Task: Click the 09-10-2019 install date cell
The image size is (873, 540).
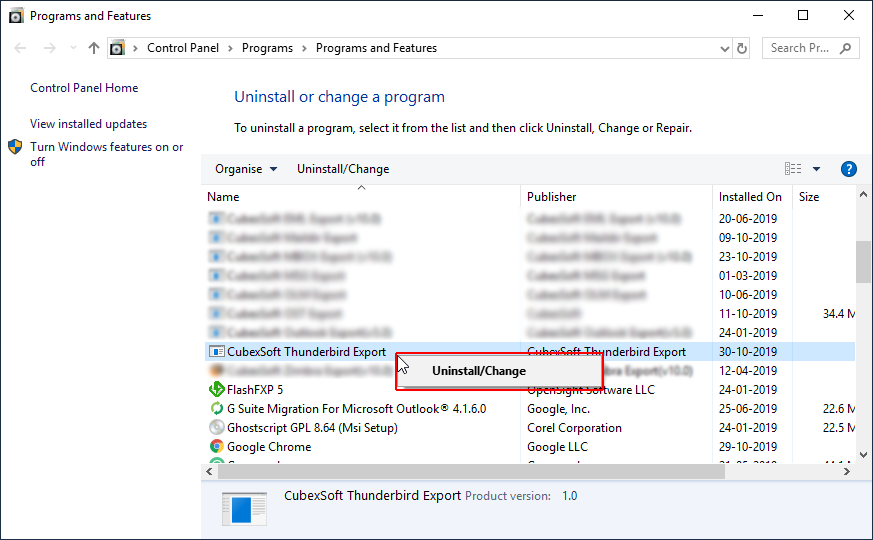Action: tap(747, 238)
